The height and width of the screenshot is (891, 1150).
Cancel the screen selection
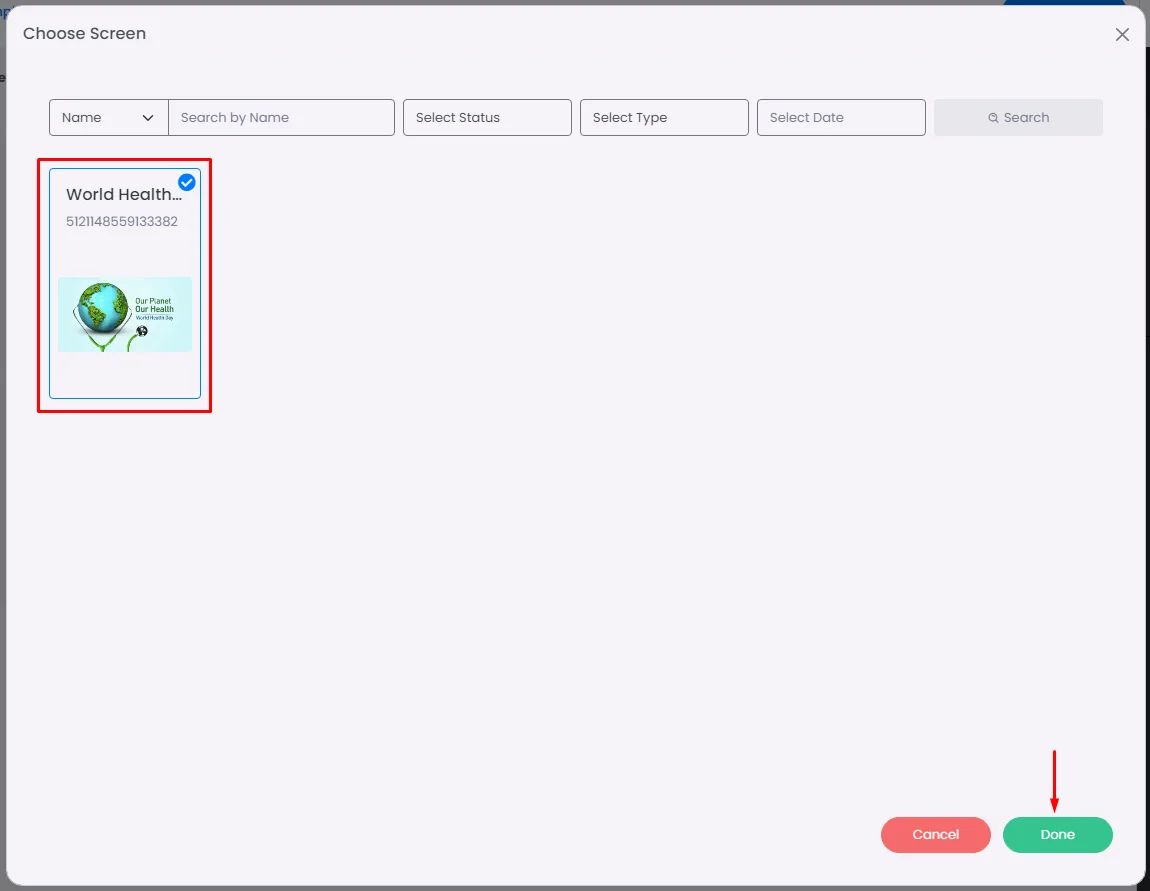pyautogui.click(x=935, y=835)
